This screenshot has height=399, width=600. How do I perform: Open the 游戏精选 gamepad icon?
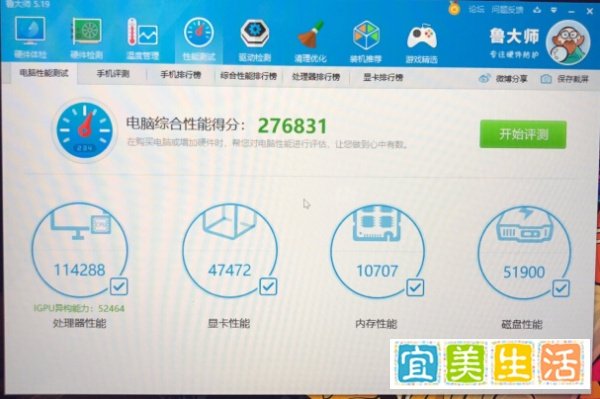coord(421,43)
